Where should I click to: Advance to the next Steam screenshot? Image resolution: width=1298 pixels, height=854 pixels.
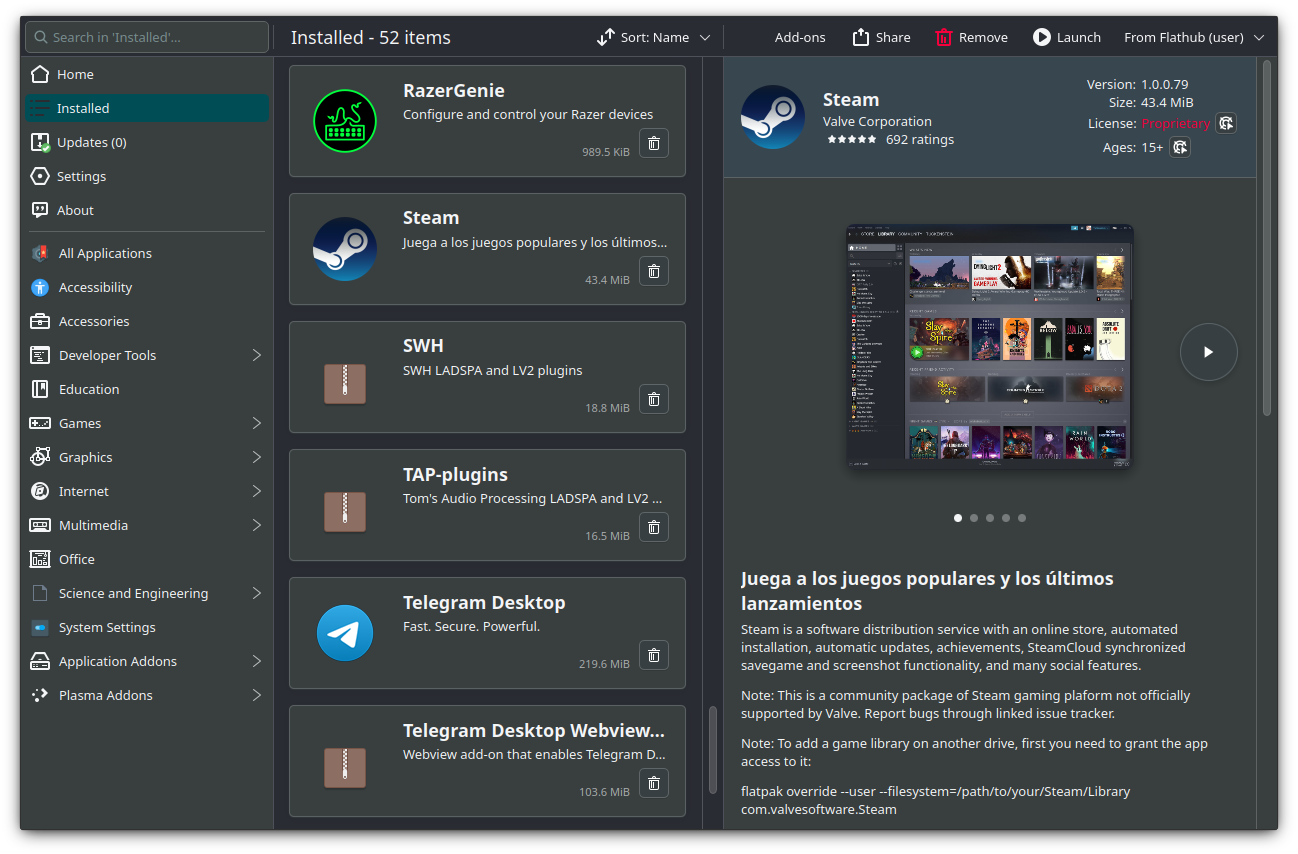[1209, 352]
